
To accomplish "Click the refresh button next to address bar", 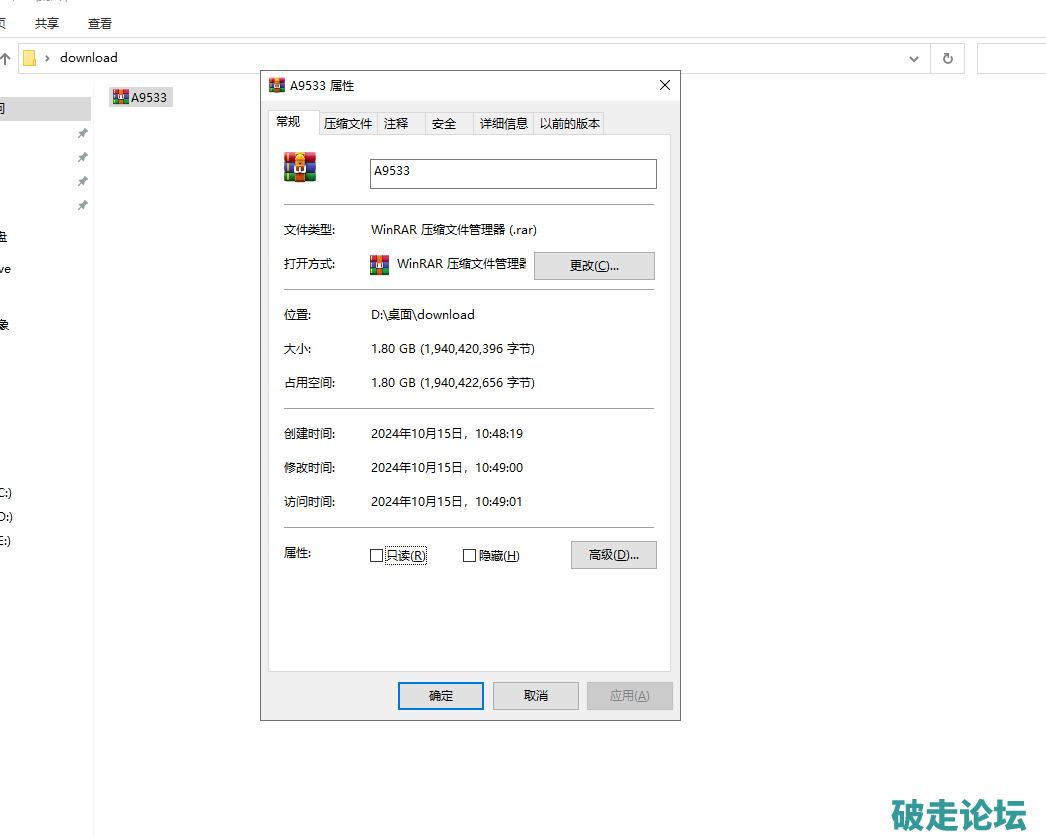I will coord(947,58).
